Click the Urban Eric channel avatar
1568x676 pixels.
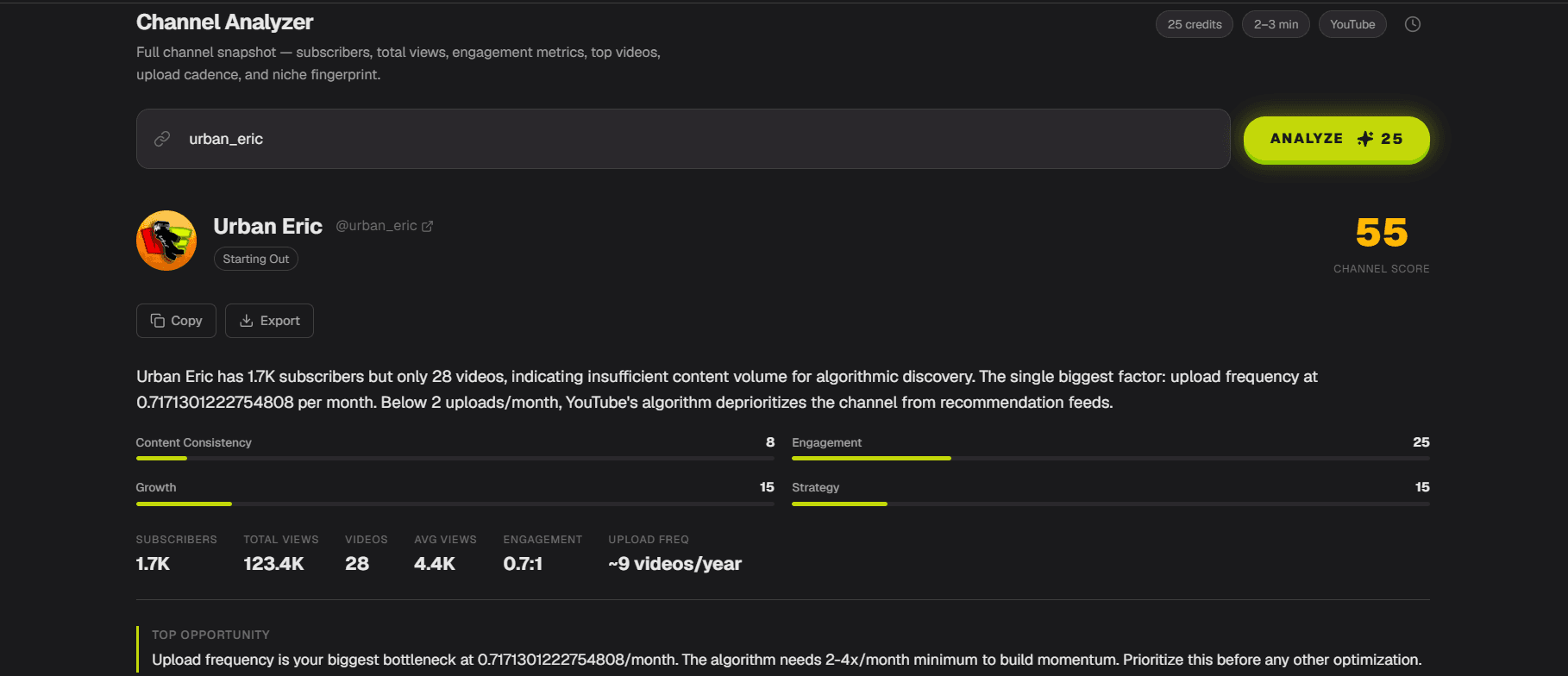pyautogui.click(x=166, y=241)
